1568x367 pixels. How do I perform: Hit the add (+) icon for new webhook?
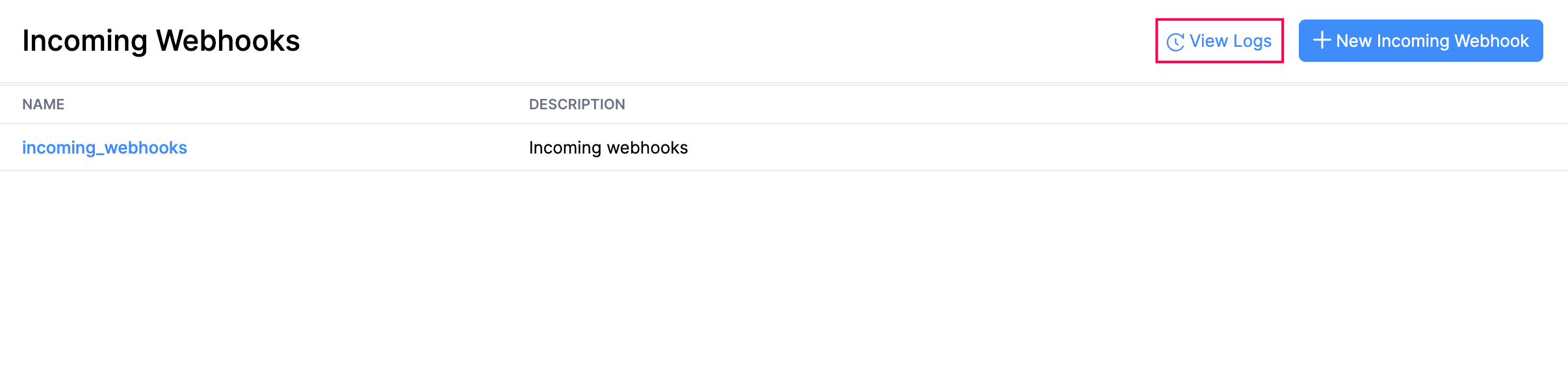point(1322,40)
